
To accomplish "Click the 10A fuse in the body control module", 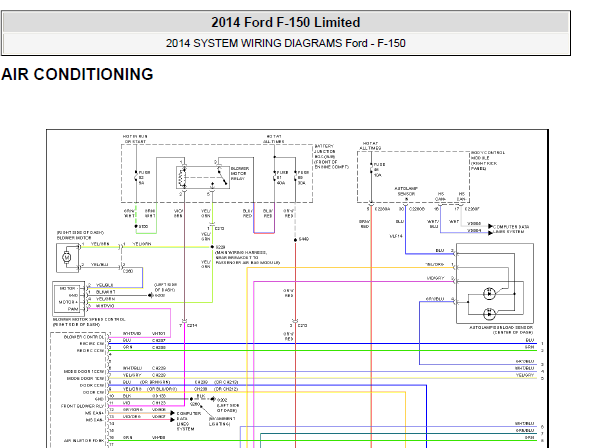I will click(x=371, y=169).
